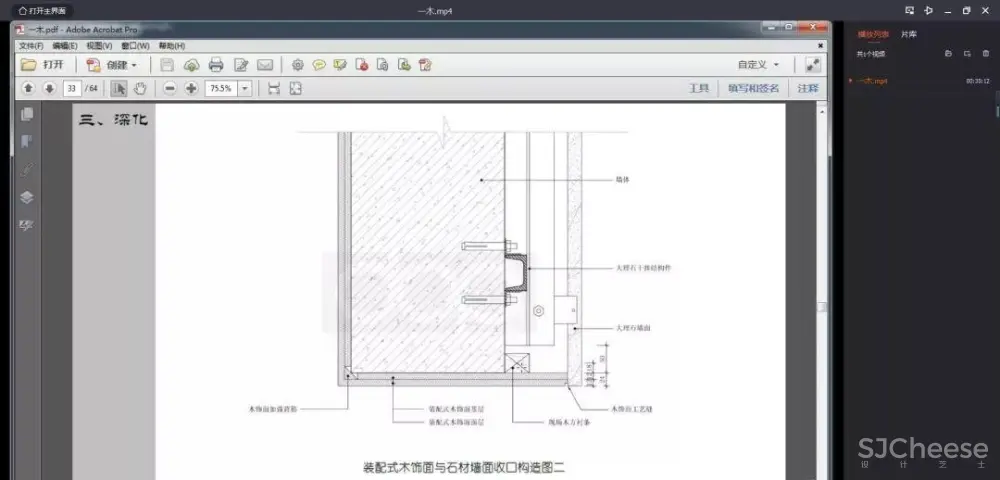Click the zoom in plus button
The width and height of the screenshot is (1000, 480).
[x=191, y=88]
